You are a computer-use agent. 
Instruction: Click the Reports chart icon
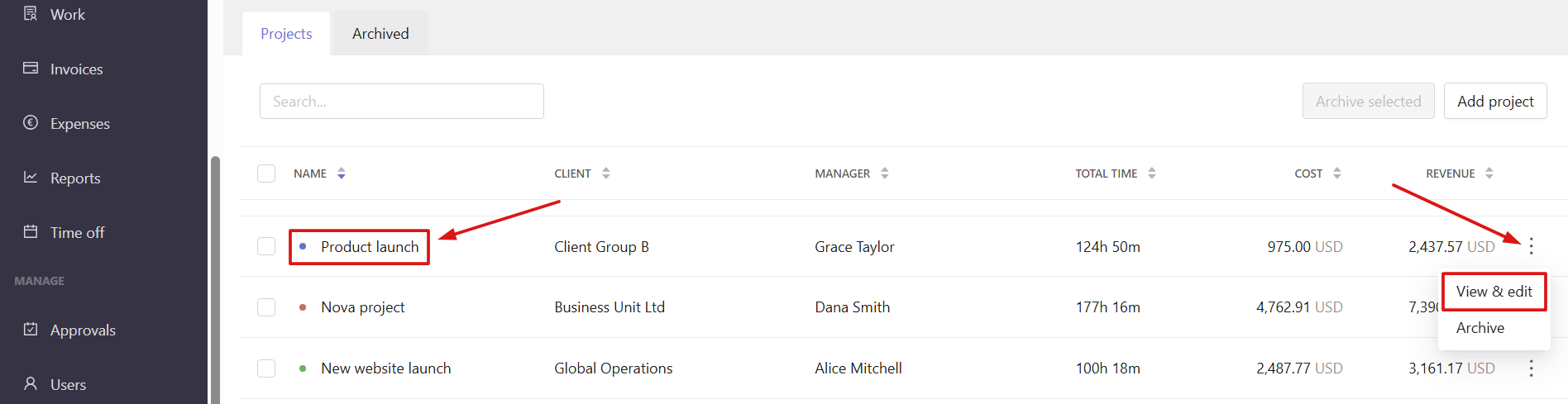31,177
